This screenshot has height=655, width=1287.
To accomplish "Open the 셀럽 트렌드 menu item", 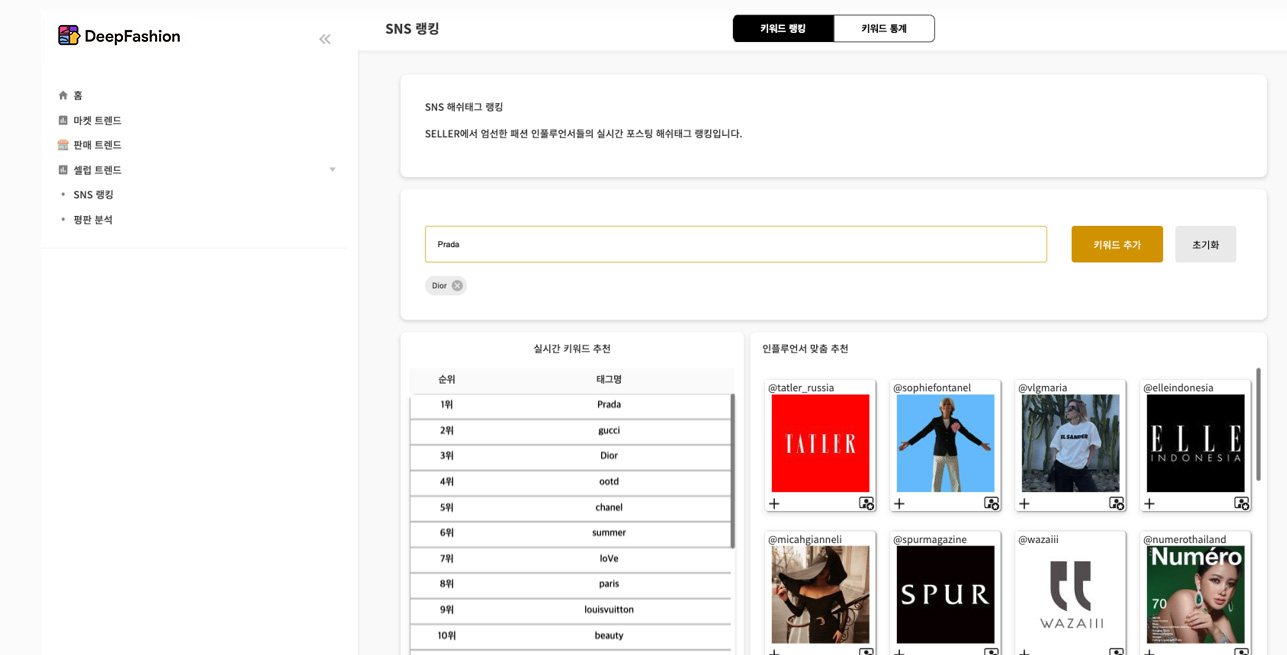I will click(x=97, y=170).
